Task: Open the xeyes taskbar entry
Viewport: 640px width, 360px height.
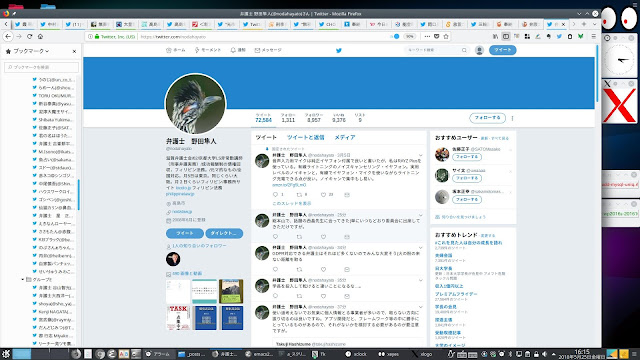Action: tap(389, 354)
